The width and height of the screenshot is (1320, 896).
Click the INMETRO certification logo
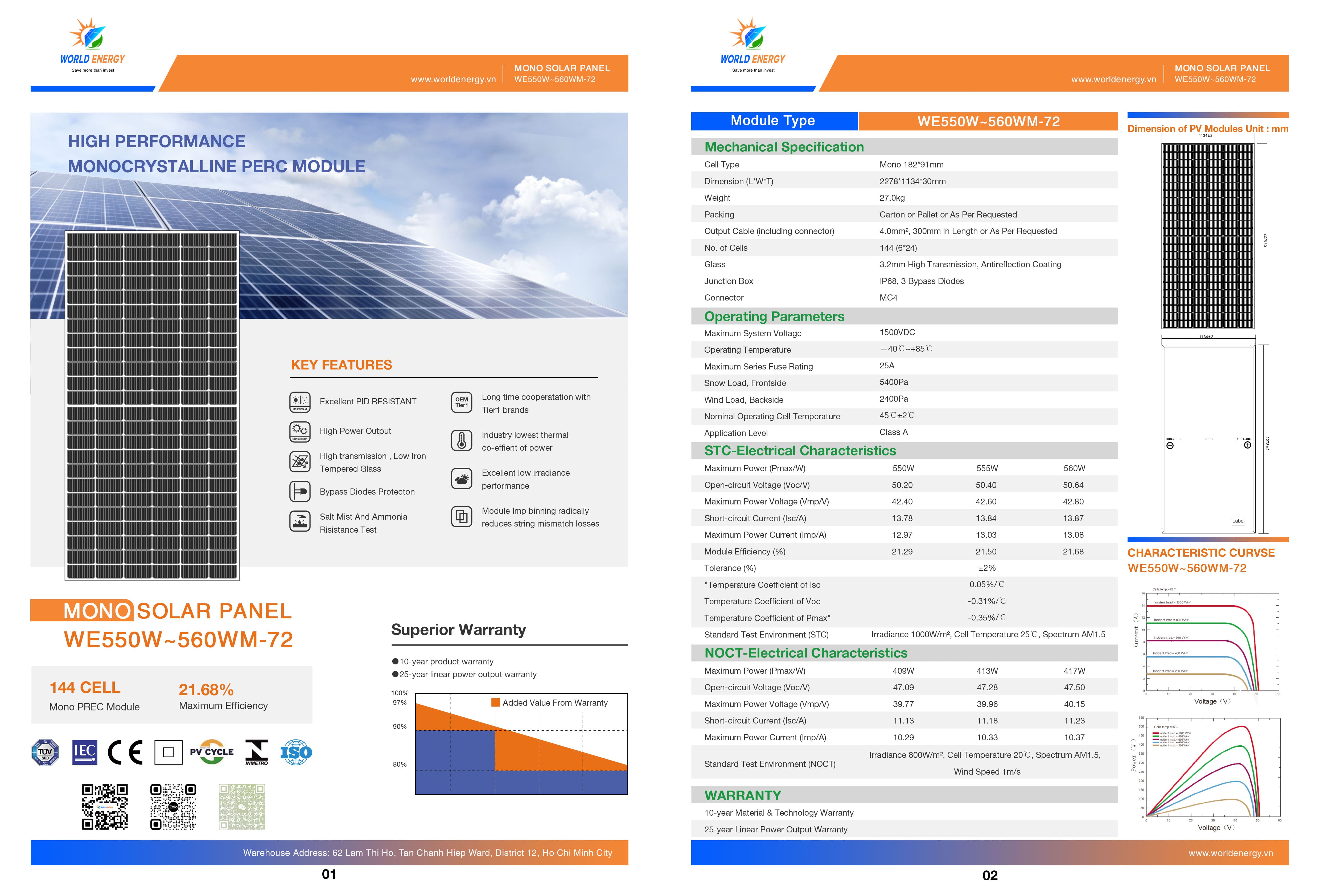pos(256,752)
